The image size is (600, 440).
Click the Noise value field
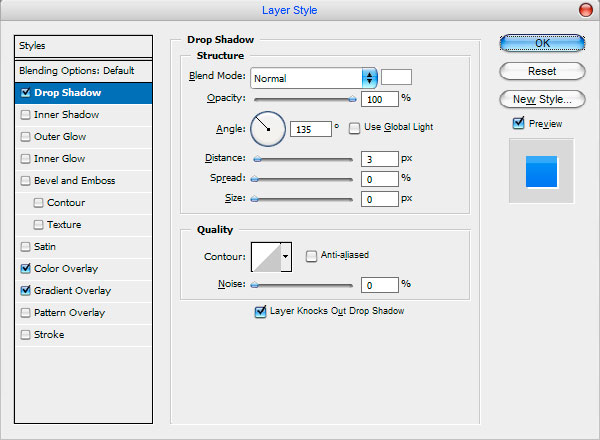point(380,285)
